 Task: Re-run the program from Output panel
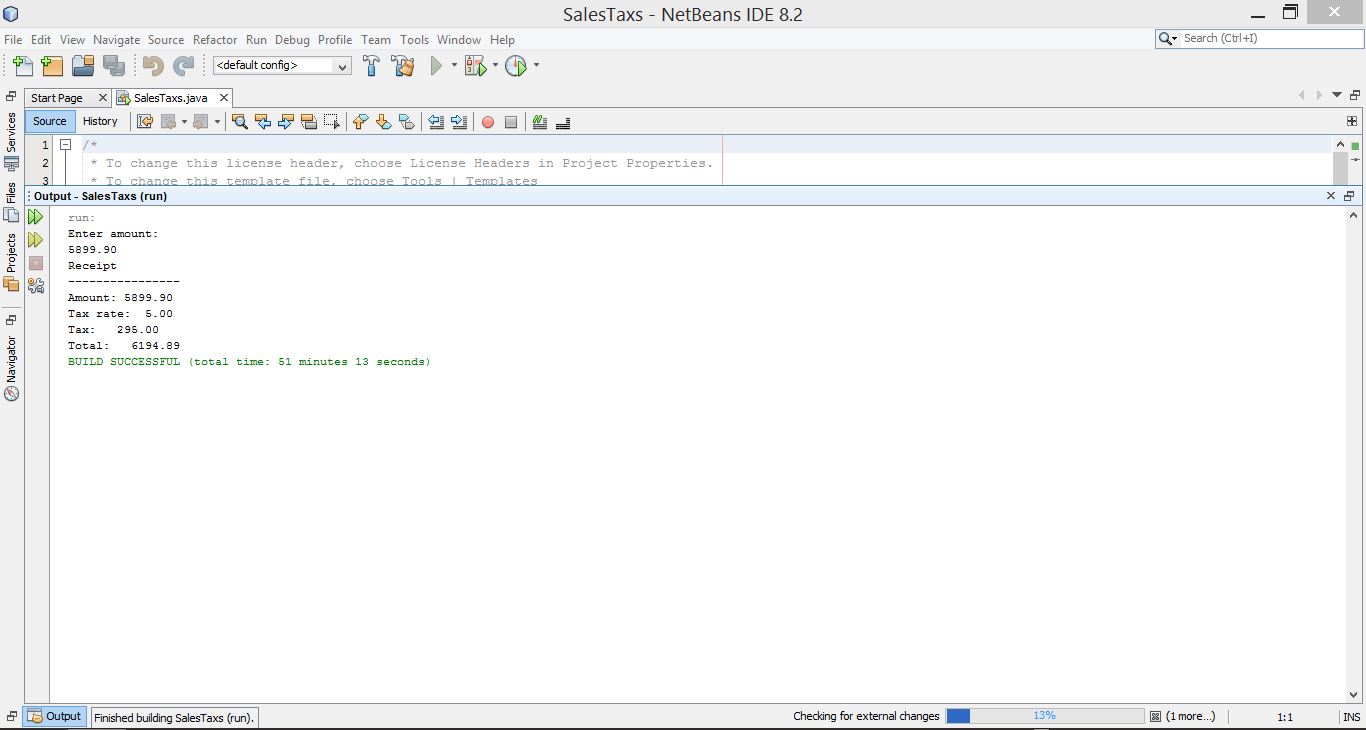click(36, 217)
